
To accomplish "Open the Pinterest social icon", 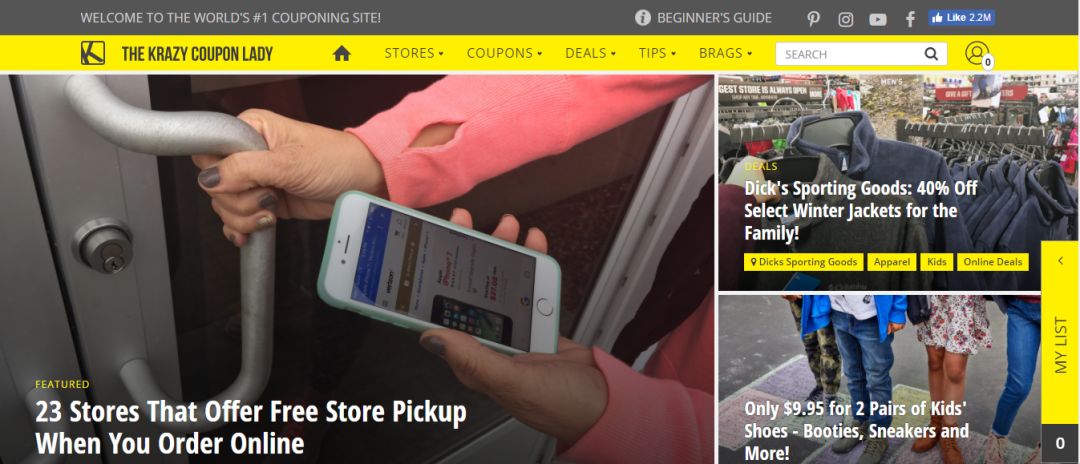I will pyautogui.click(x=813, y=19).
